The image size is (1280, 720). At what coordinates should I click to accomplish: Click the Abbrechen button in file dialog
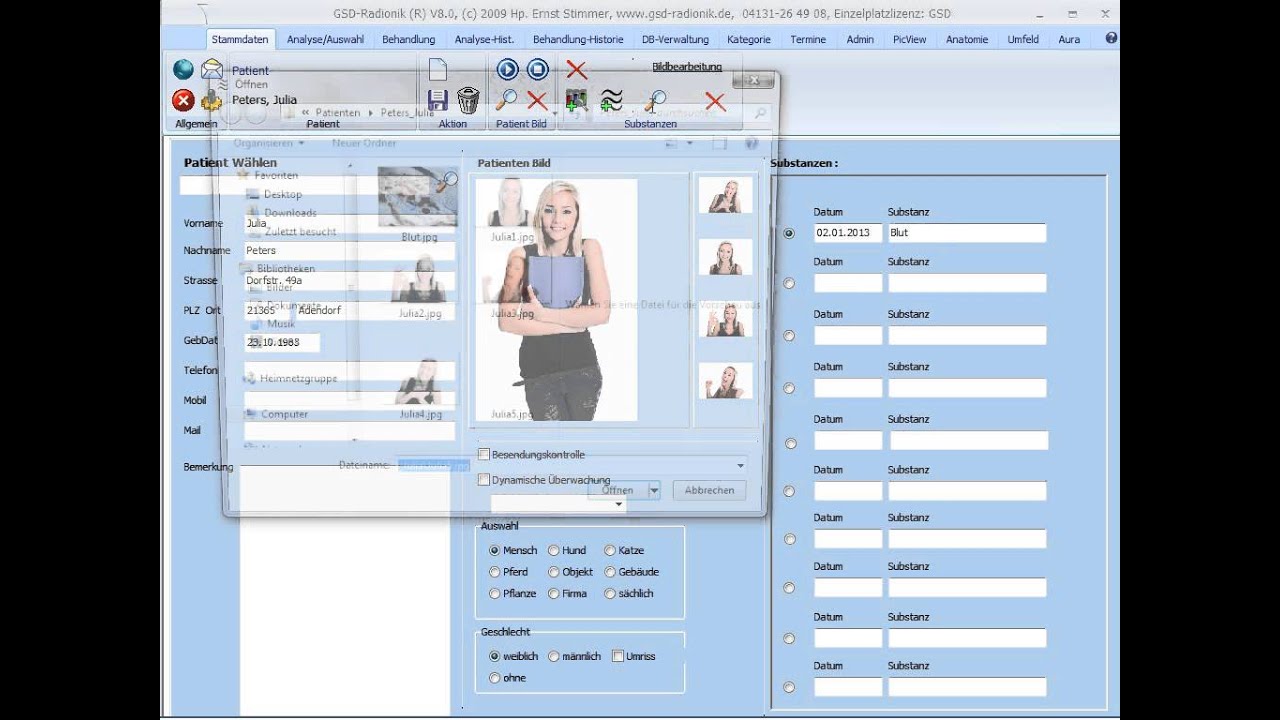click(x=709, y=490)
